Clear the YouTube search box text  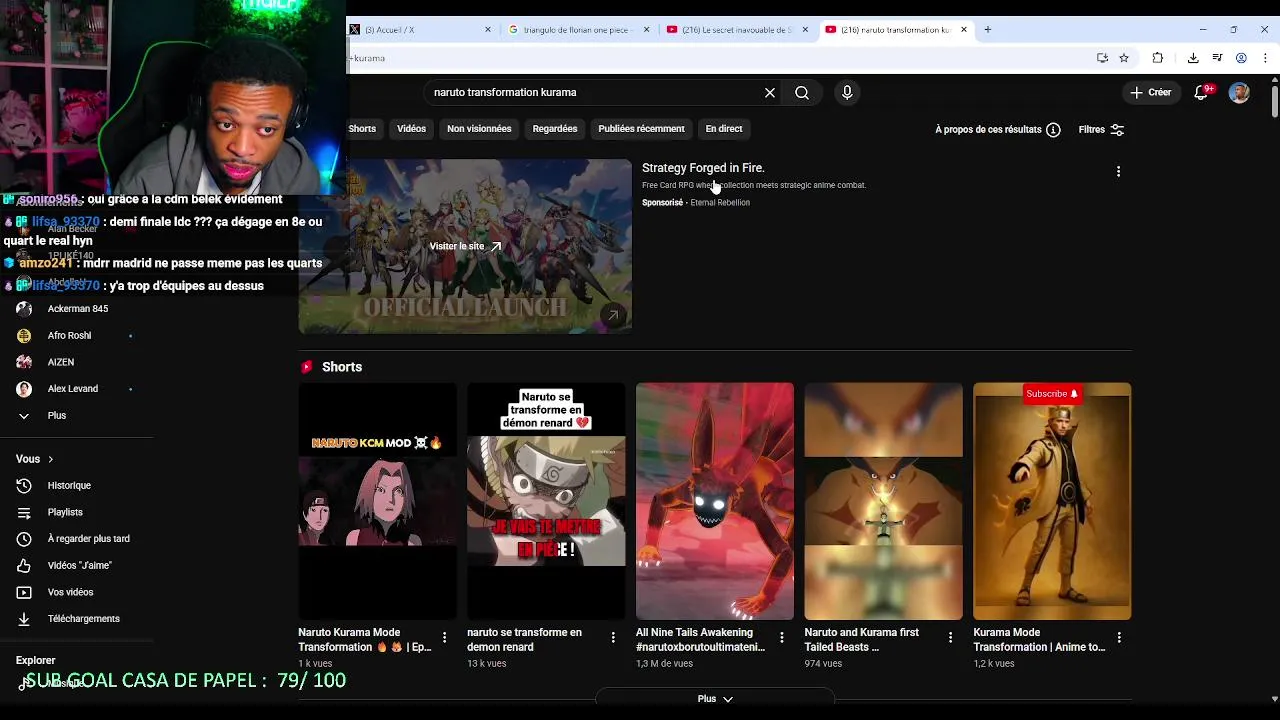click(x=770, y=92)
